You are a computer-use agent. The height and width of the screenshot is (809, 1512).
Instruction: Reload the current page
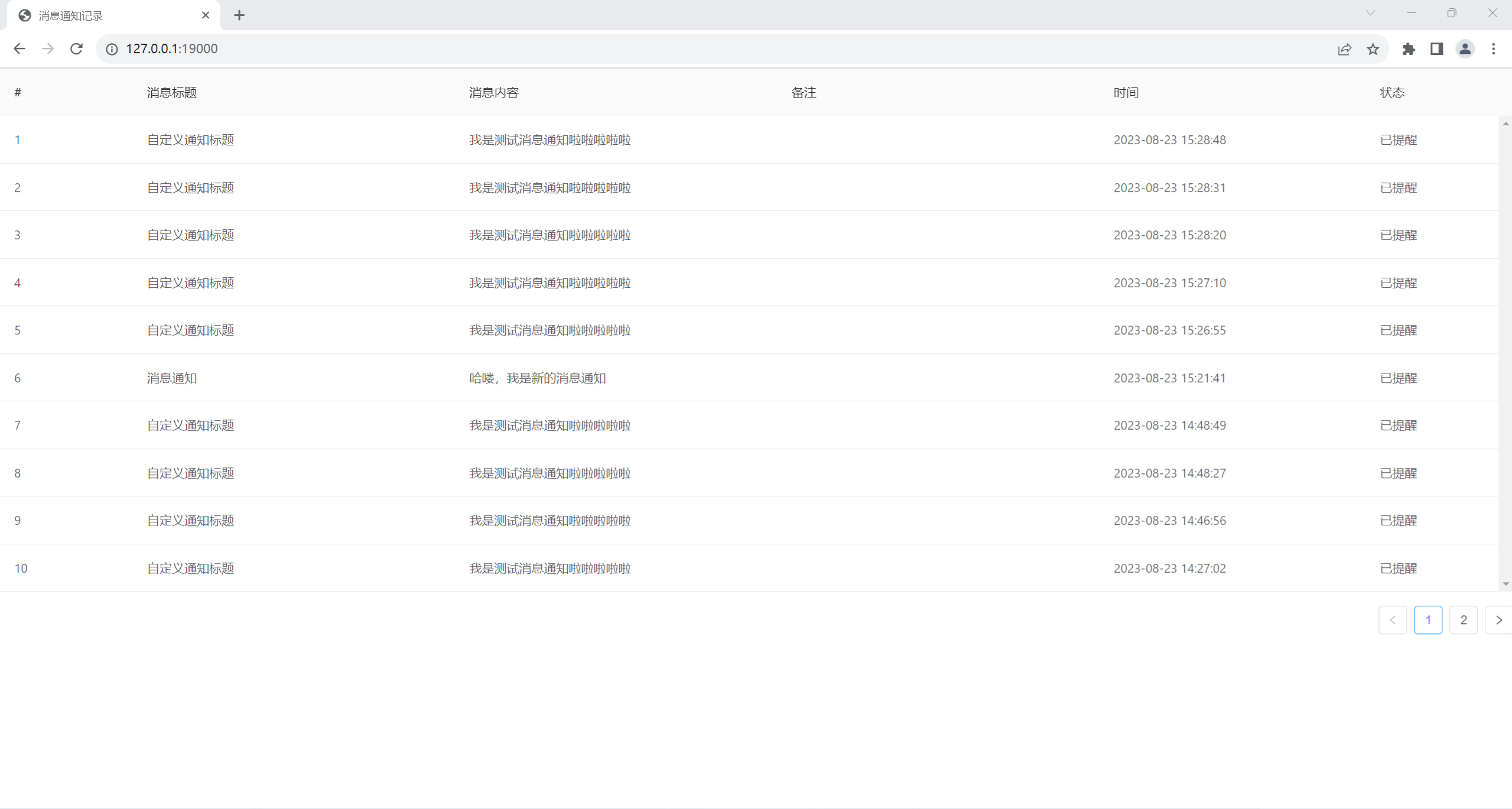[76, 49]
